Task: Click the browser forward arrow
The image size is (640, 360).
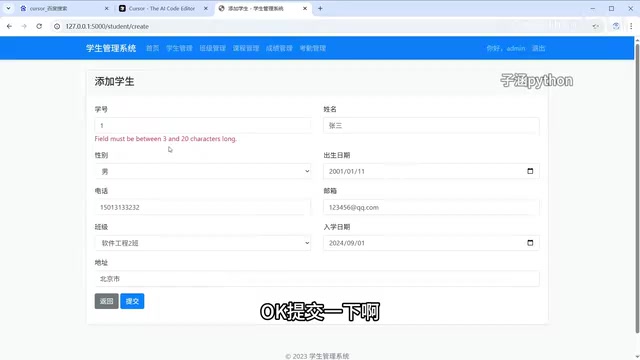Action: pyautogui.click(x=24, y=26)
